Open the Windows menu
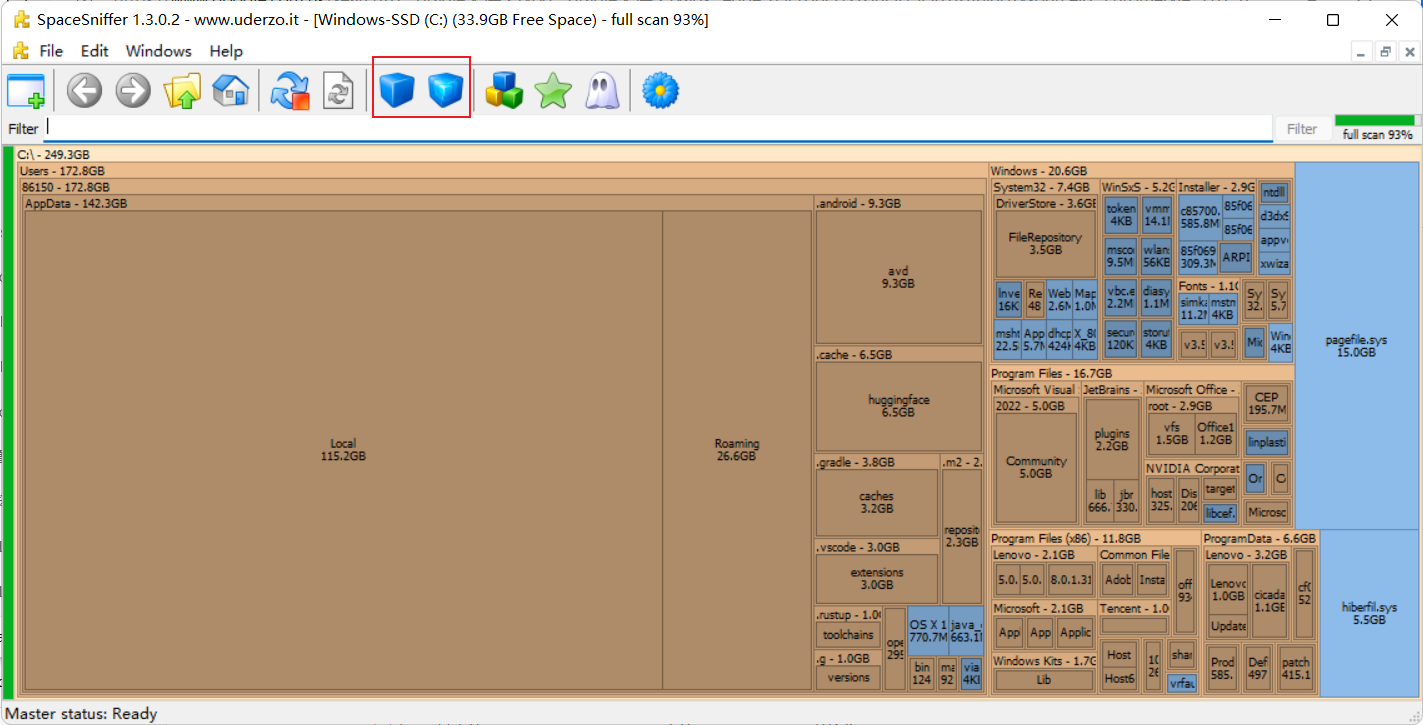1423x725 pixels. (158, 51)
